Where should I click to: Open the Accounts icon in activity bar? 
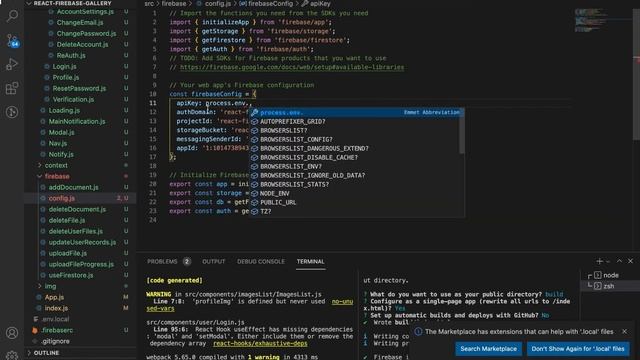coord(12,333)
